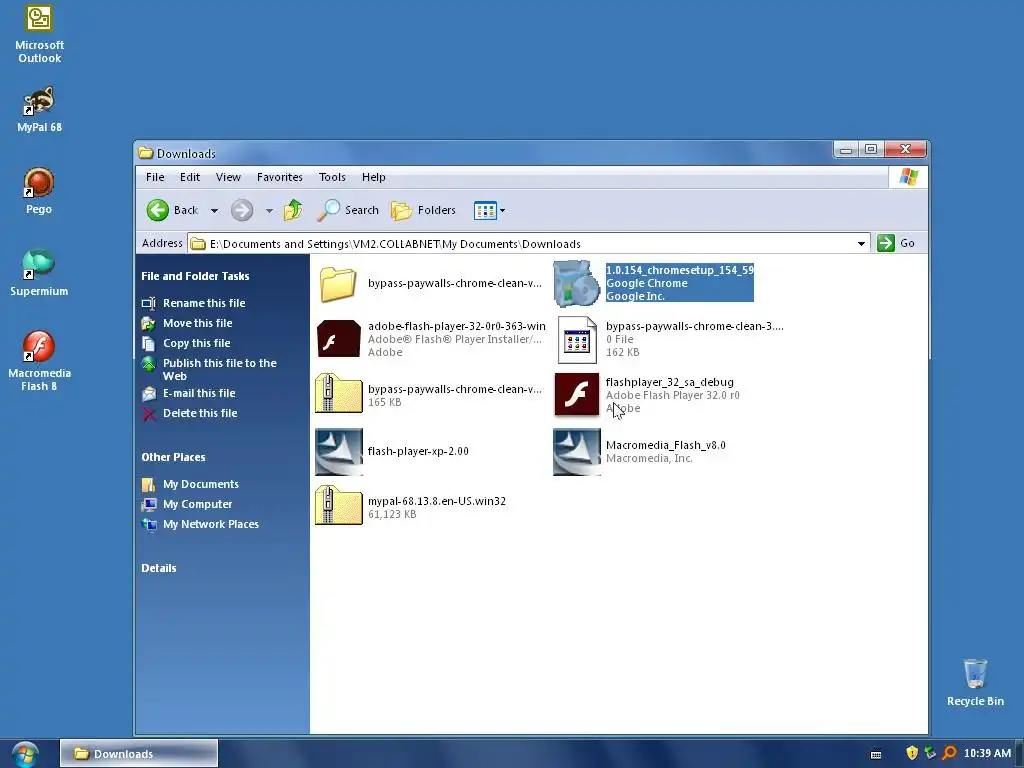The image size is (1024, 768).
Task: Go up one folder level
Action: tap(293, 210)
